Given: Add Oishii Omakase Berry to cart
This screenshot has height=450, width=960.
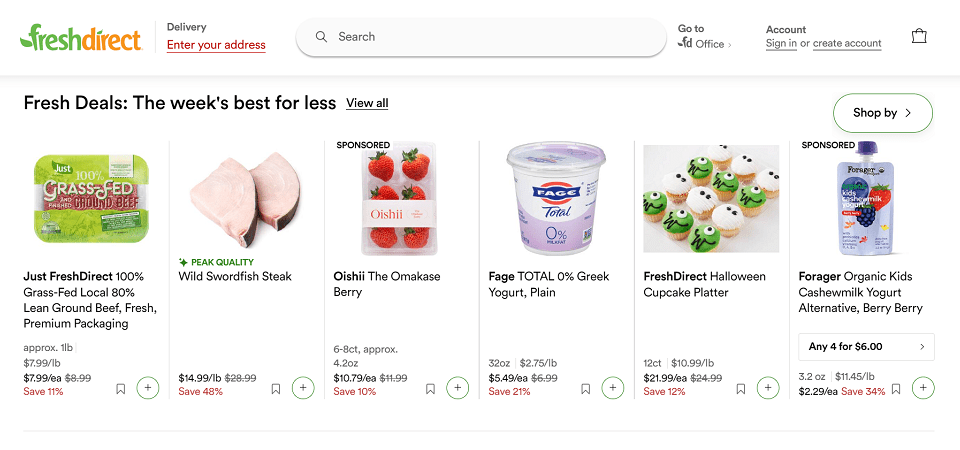Looking at the screenshot, I should tap(458, 388).
